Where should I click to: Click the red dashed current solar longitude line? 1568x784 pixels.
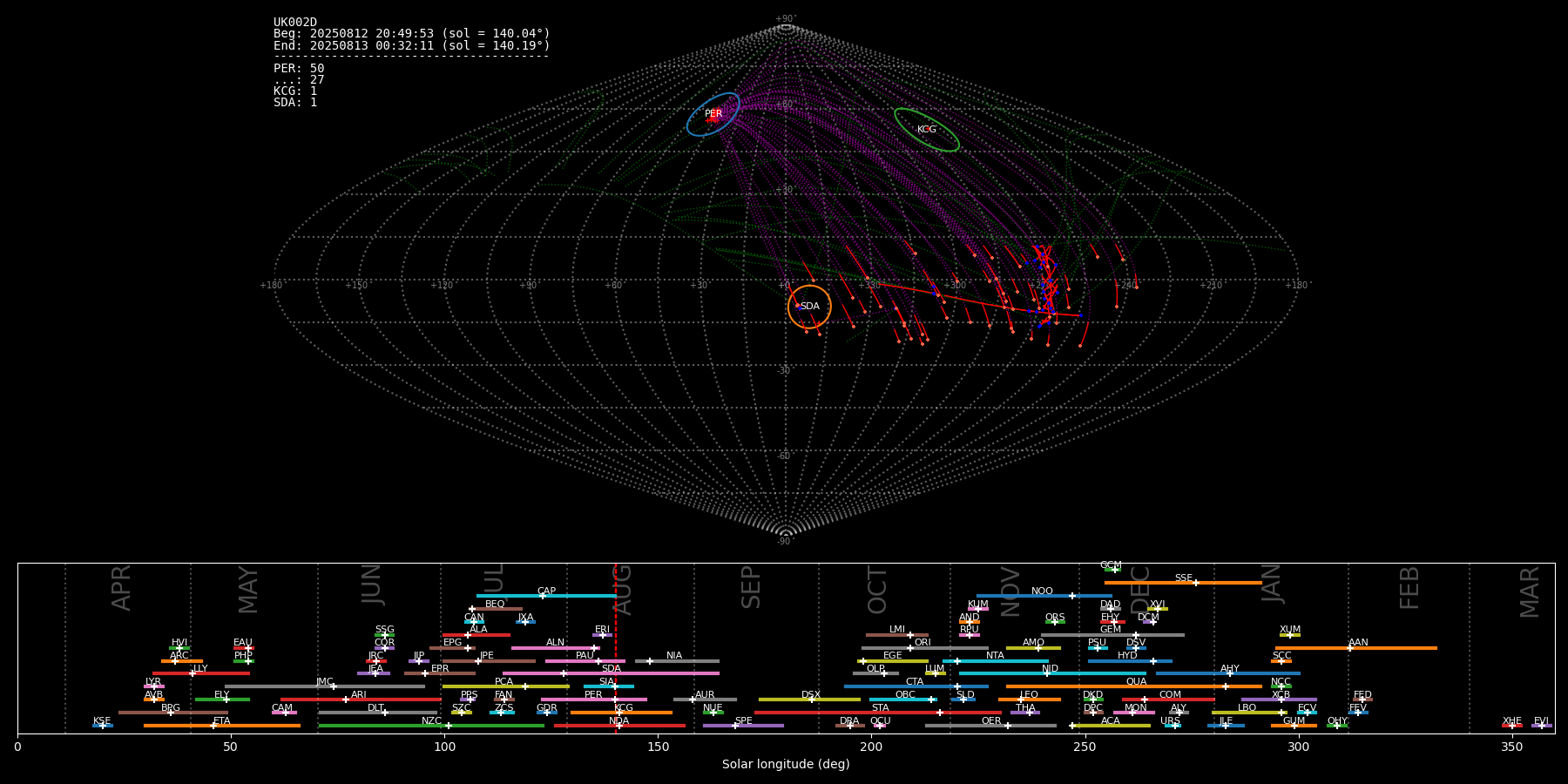[616, 647]
